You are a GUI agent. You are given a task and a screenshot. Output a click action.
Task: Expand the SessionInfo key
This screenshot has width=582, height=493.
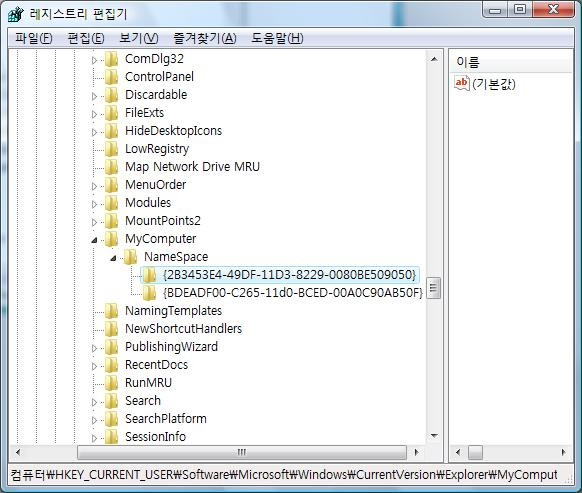click(x=94, y=438)
